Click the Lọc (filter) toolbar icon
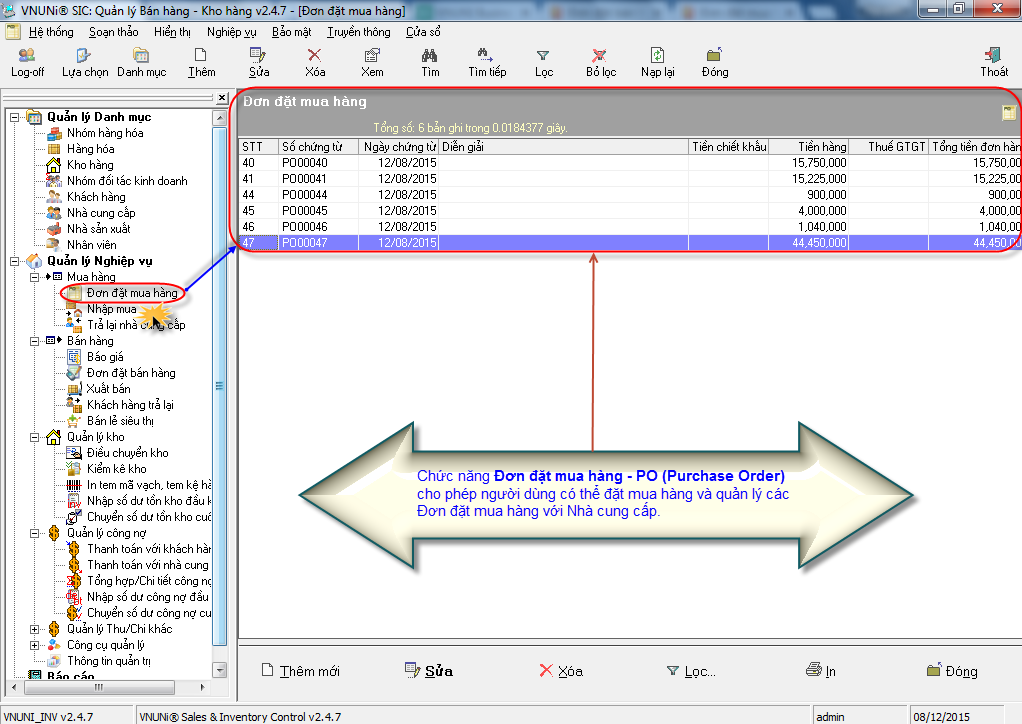Viewport: 1022px width, 724px height. pyautogui.click(x=543, y=56)
